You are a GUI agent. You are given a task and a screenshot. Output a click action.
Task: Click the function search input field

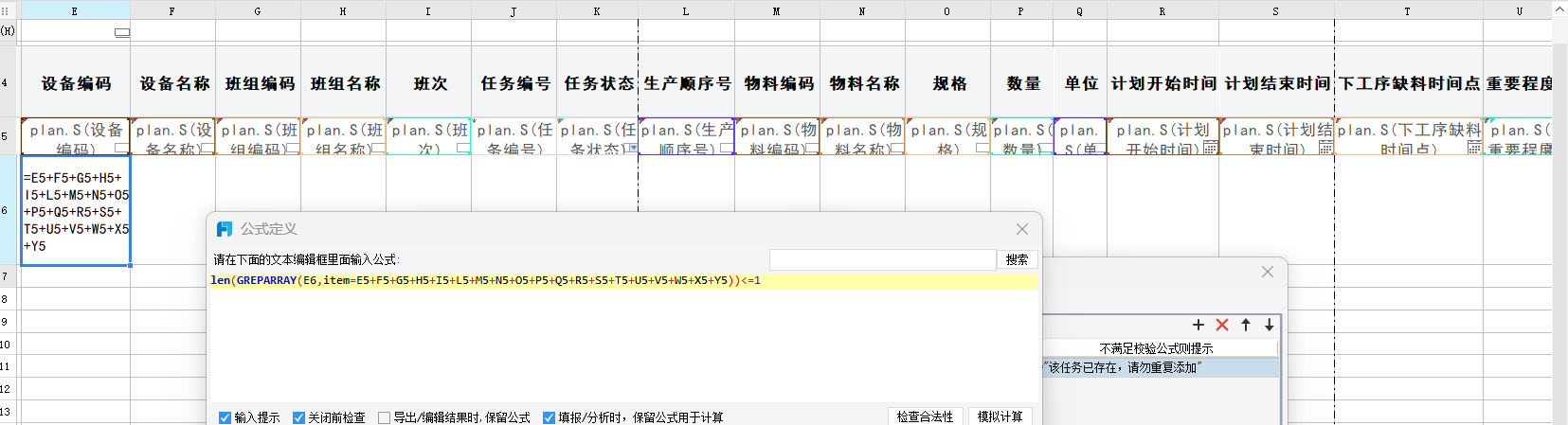pos(882,259)
